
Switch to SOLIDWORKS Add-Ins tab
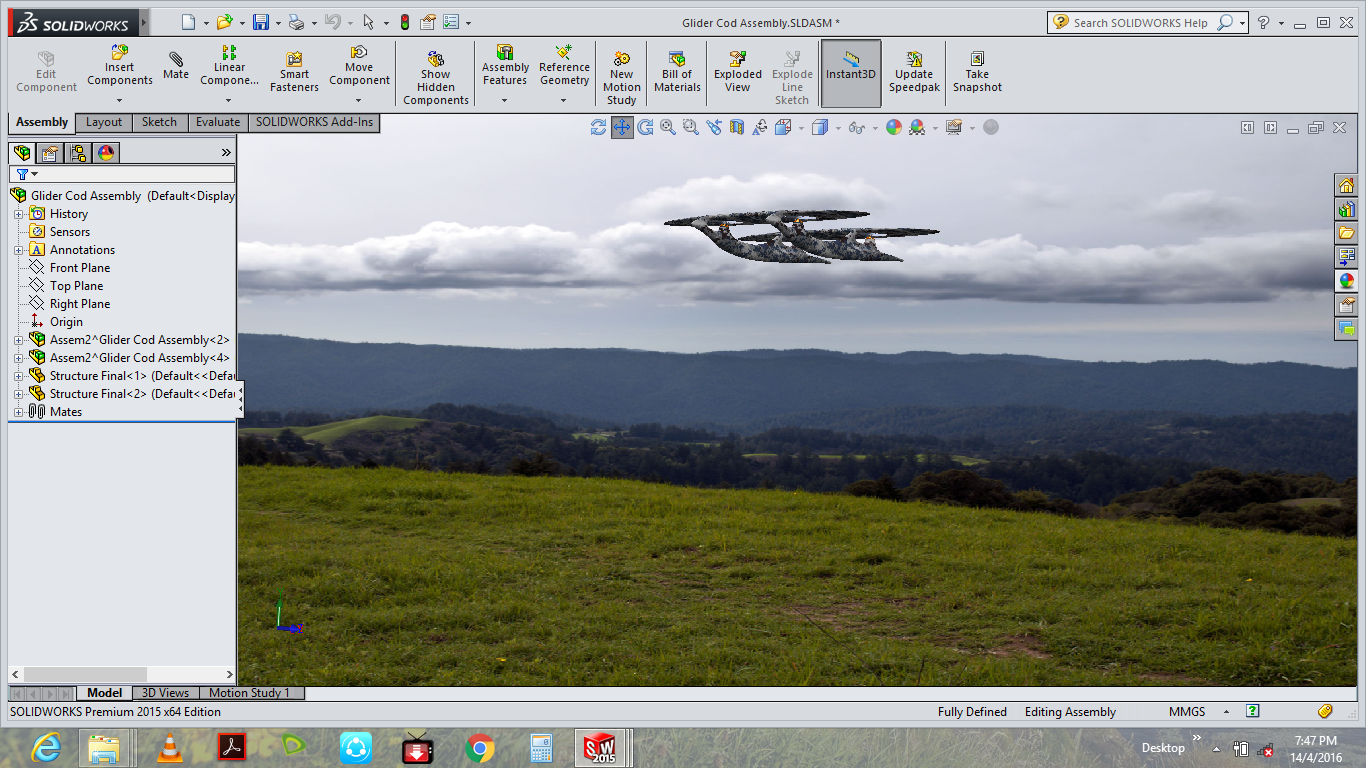click(x=314, y=122)
